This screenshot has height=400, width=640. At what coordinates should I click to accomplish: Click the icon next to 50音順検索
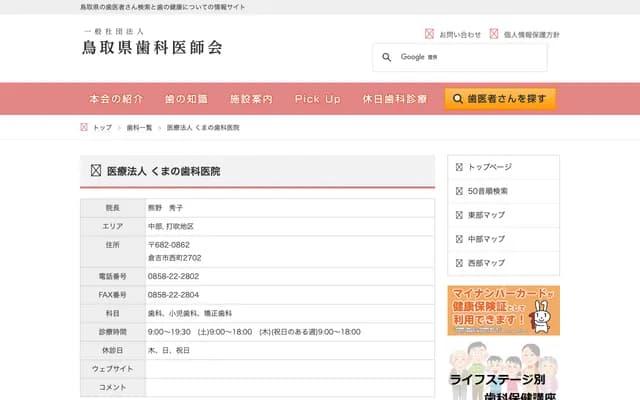(459, 191)
